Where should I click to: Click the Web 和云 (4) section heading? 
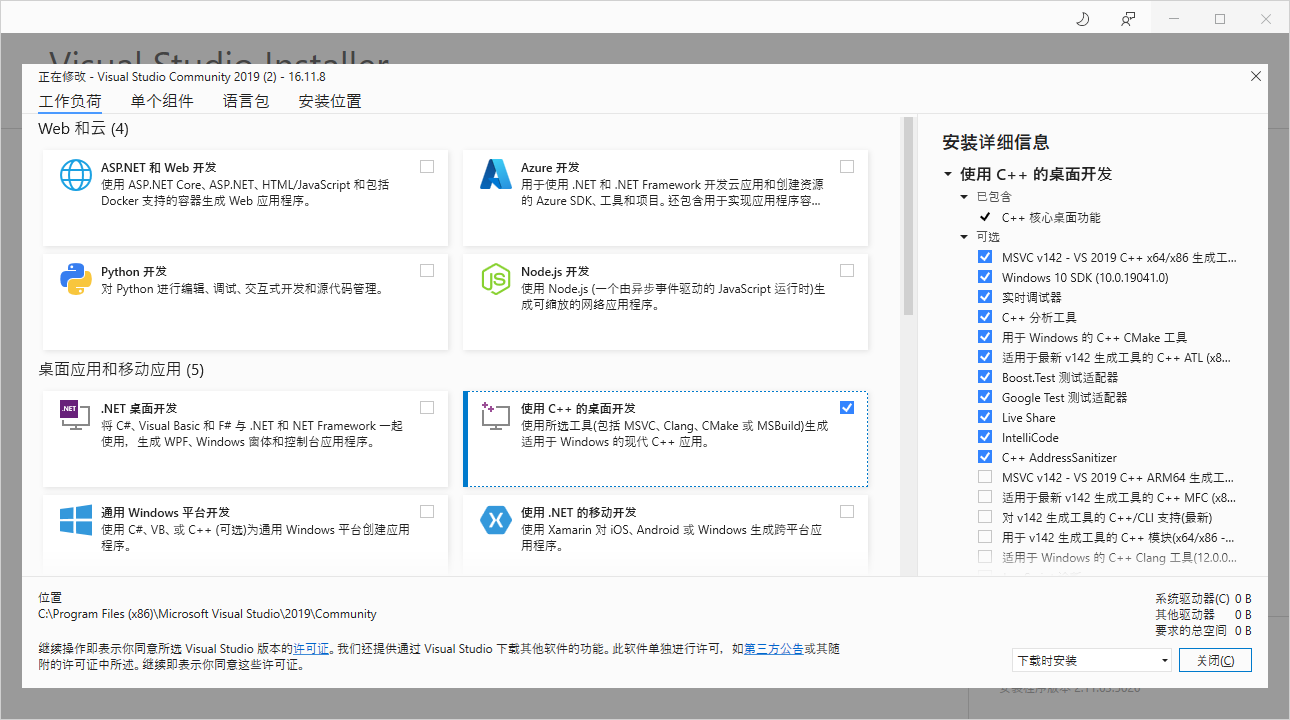(83, 129)
